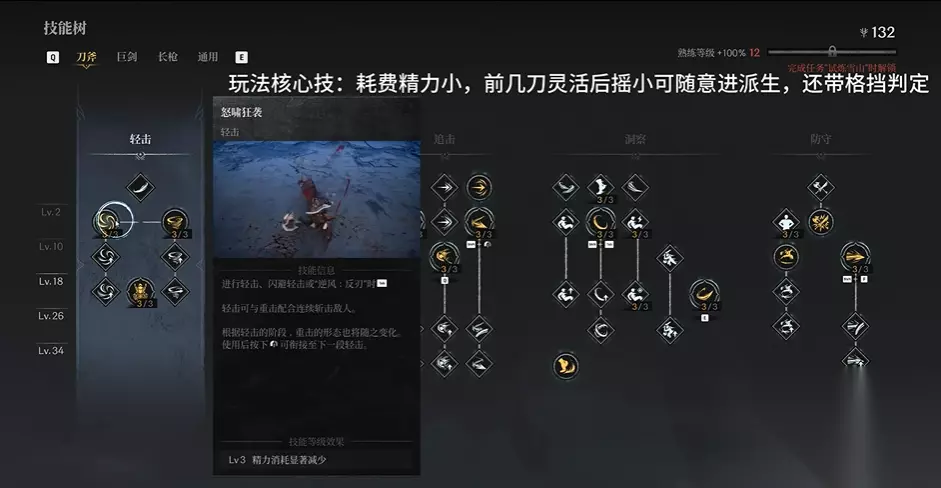Select the gold samurai armor skill node
The image size is (941, 488).
140,293
